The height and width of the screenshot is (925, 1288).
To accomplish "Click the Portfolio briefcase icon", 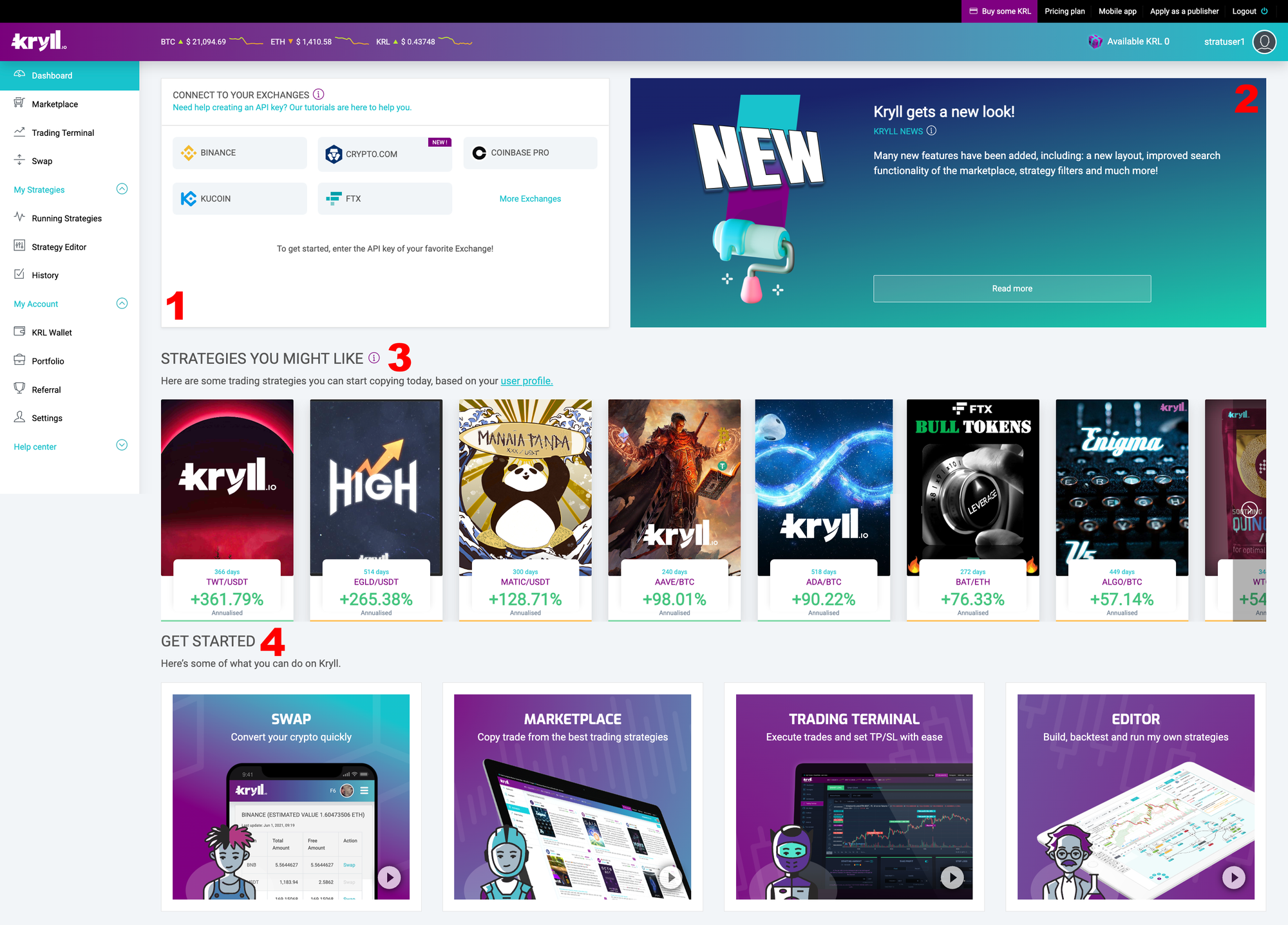I will (19, 360).
